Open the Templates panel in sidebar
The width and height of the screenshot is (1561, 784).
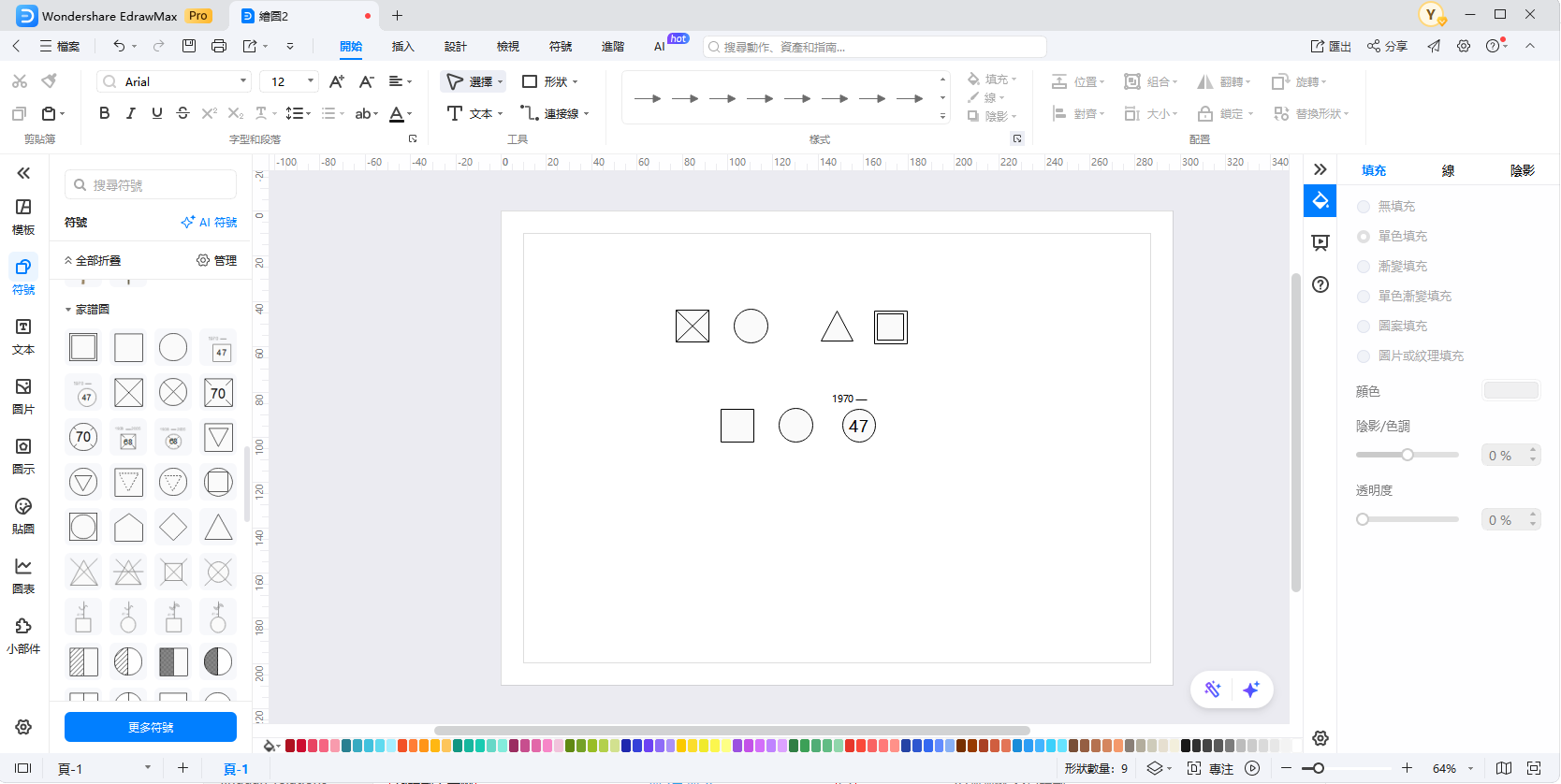tap(23, 215)
